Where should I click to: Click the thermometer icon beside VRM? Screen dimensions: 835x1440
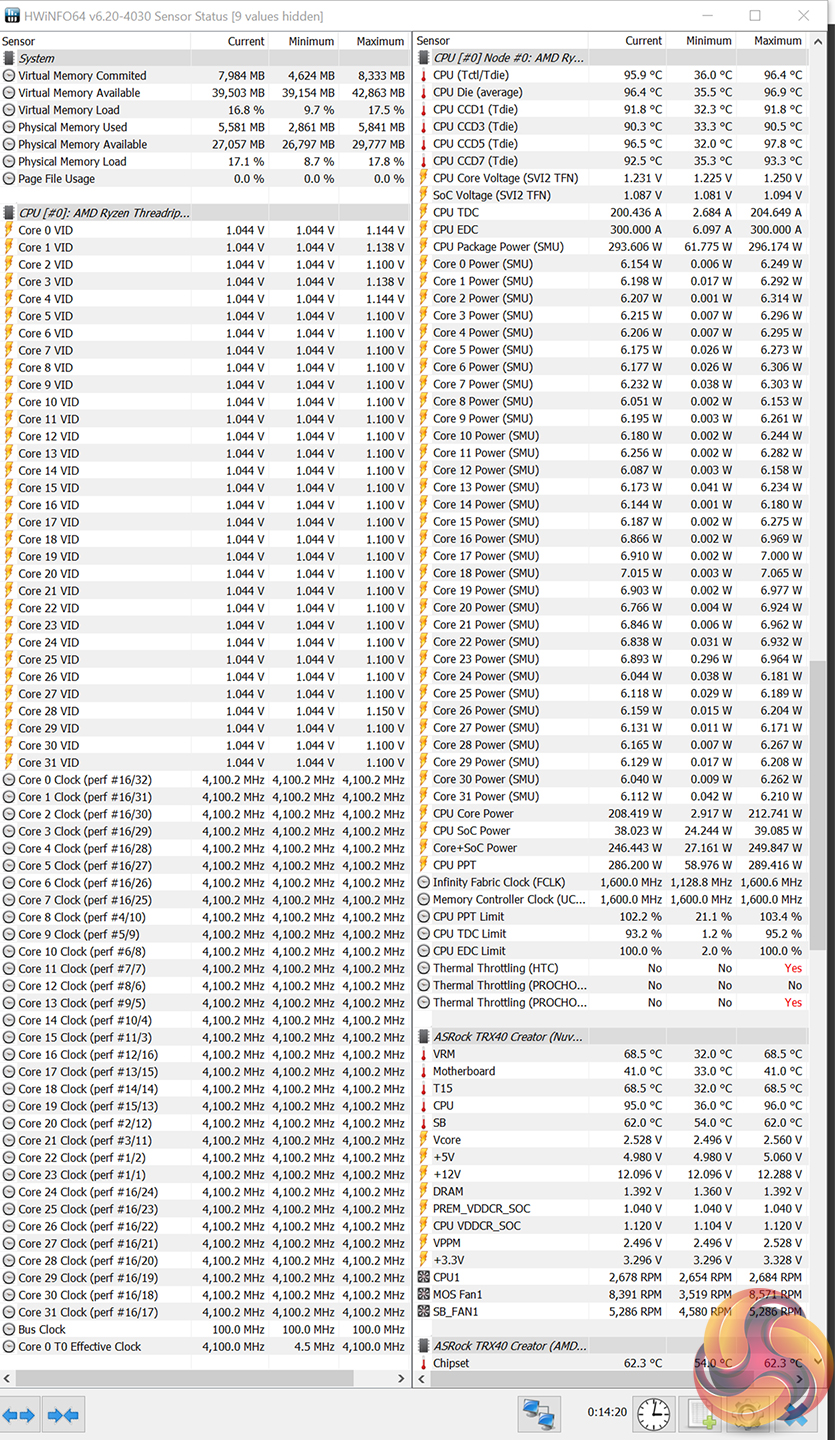click(x=424, y=1054)
